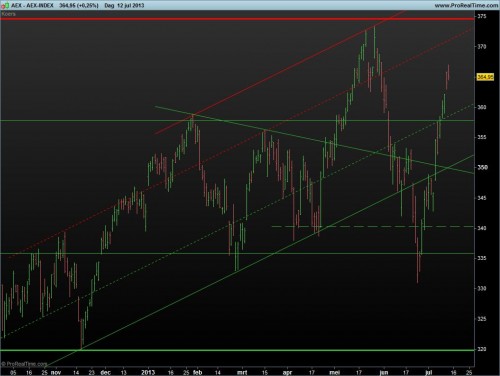Click the apr label on time axis
The height and width of the screenshot is (376, 500).
[287, 372]
